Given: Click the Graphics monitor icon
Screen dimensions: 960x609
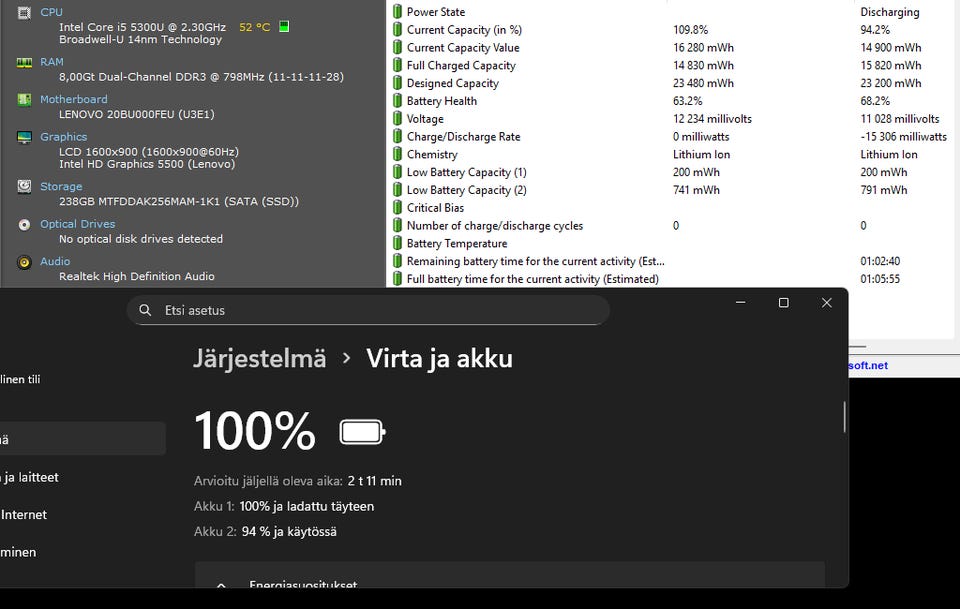Looking at the screenshot, I should pos(24,137).
